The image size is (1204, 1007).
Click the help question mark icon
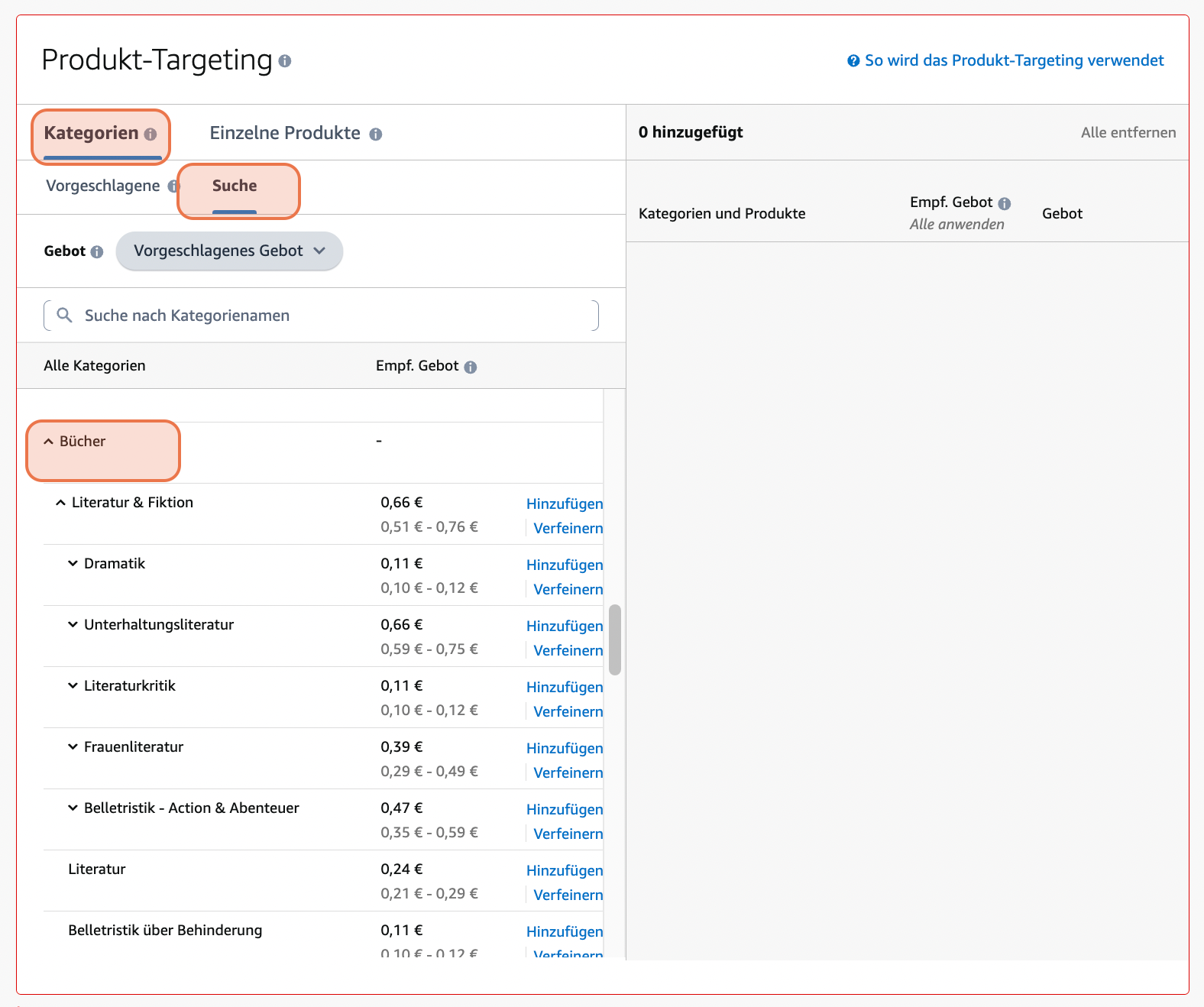853,60
